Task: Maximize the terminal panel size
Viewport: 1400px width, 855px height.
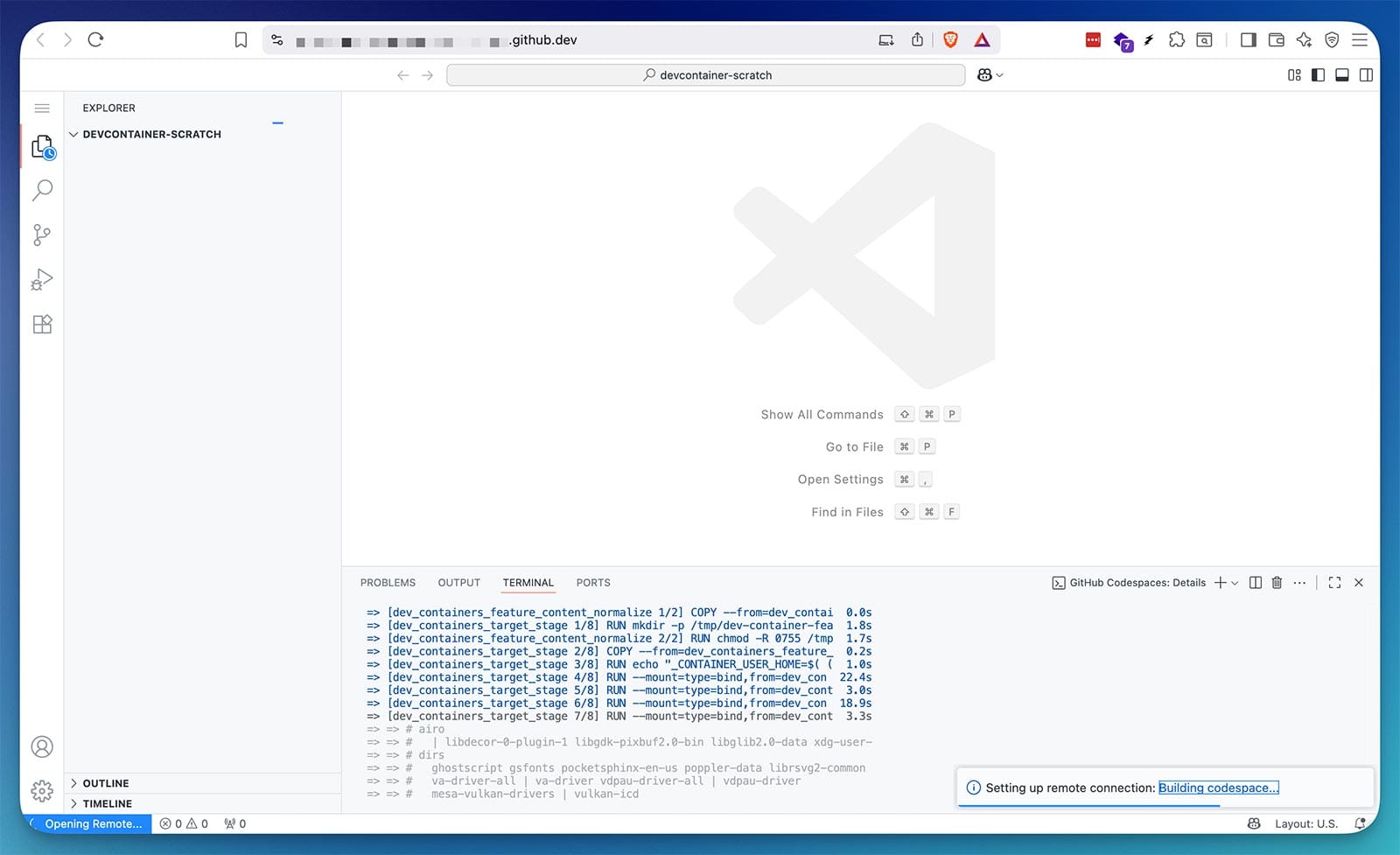Action: coord(1334,583)
